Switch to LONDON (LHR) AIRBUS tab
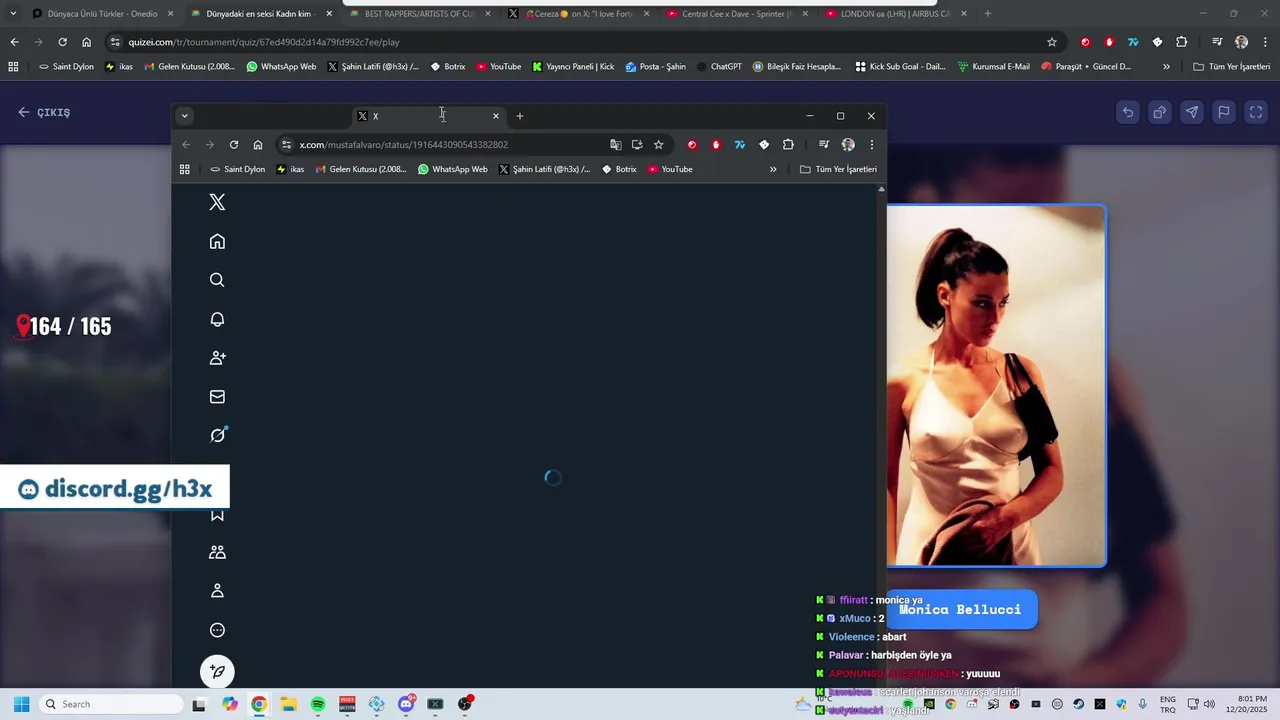 (895, 14)
